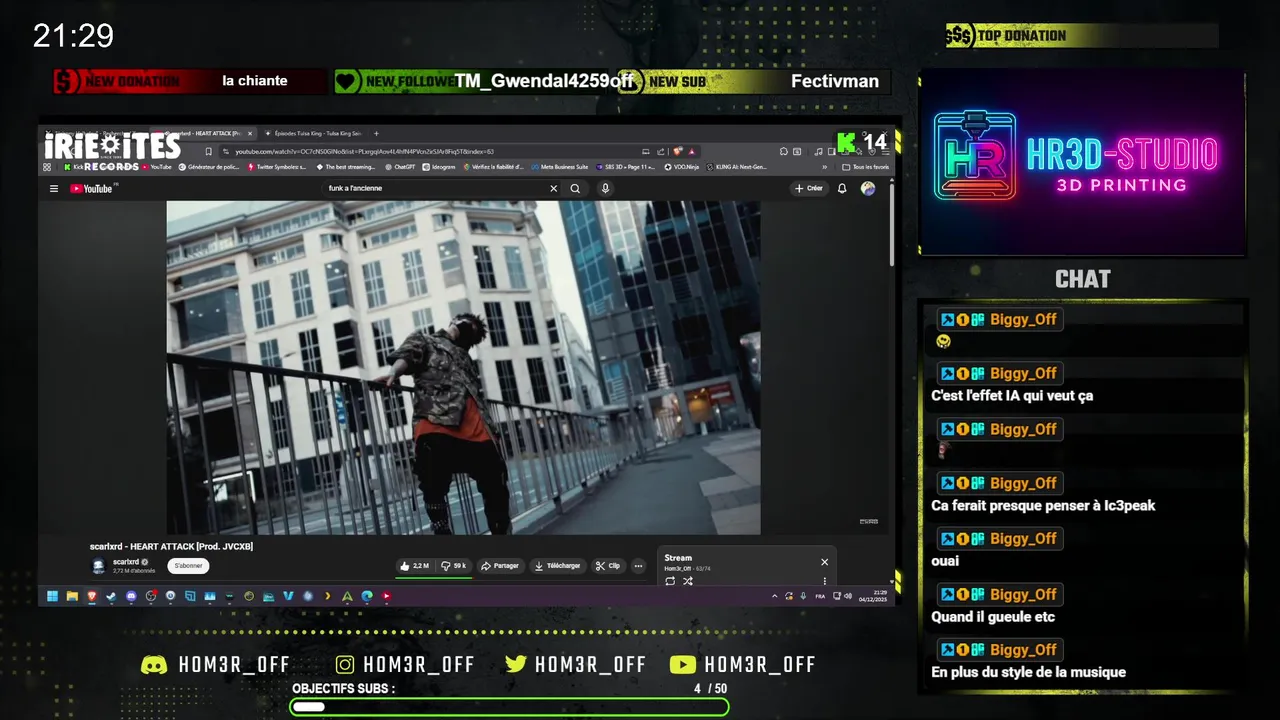Select chat message "En plus du style de la musique"

1028,672
